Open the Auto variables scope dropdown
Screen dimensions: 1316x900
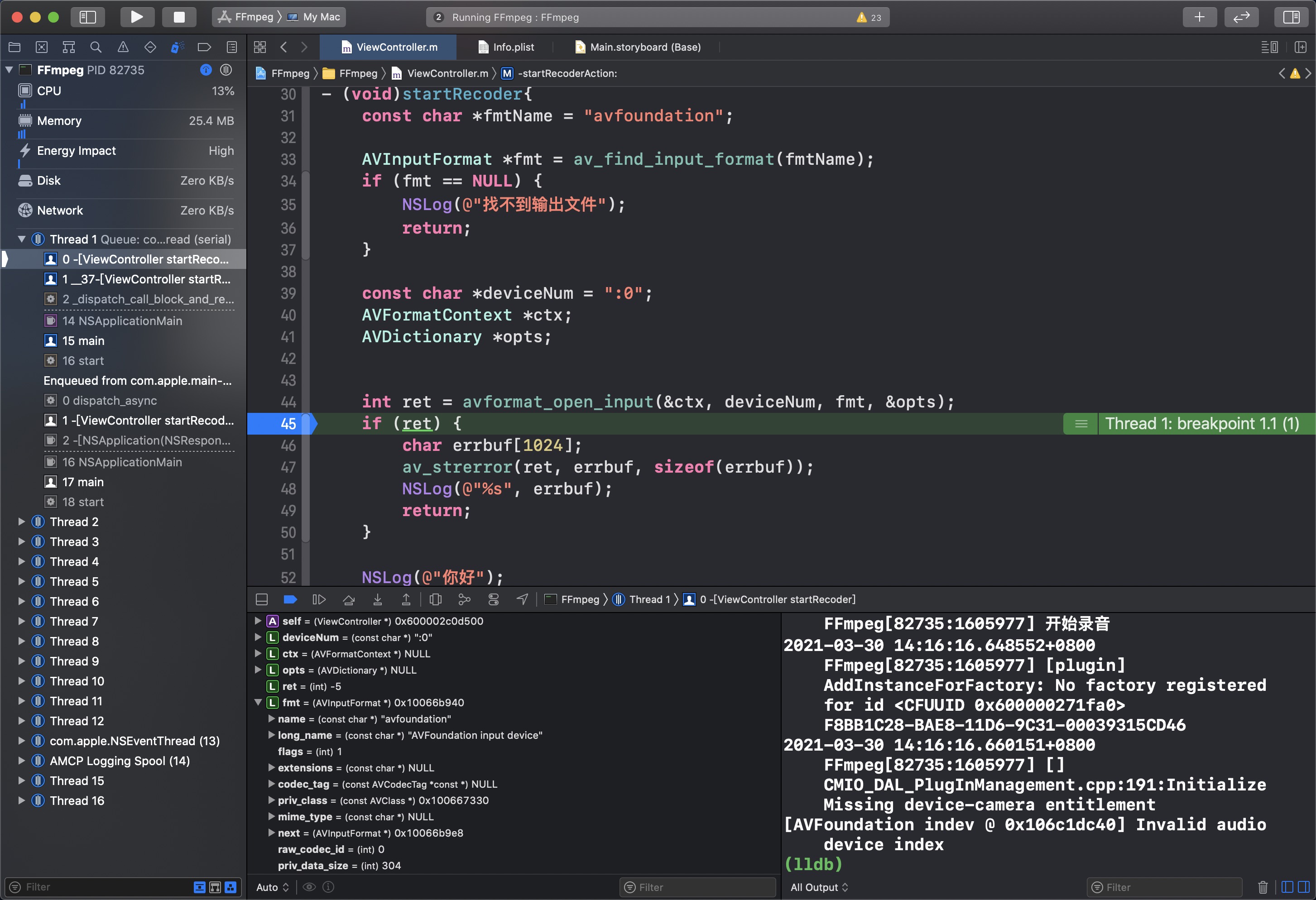coord(272,887)
